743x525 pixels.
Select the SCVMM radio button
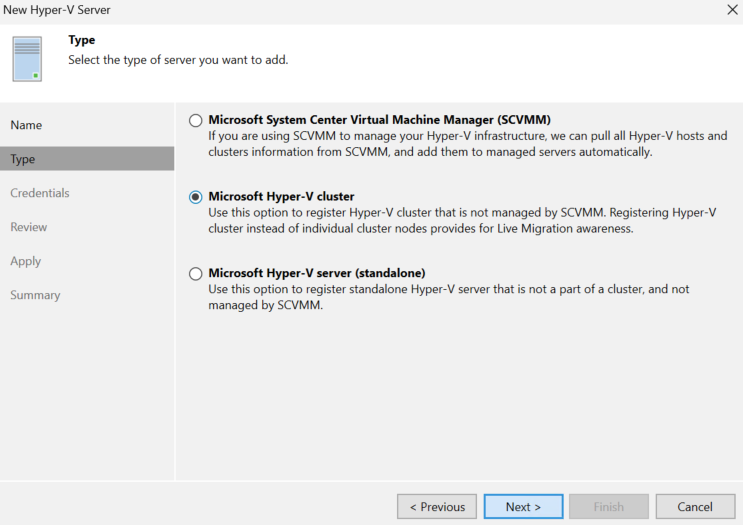click(x=195, y=120)
